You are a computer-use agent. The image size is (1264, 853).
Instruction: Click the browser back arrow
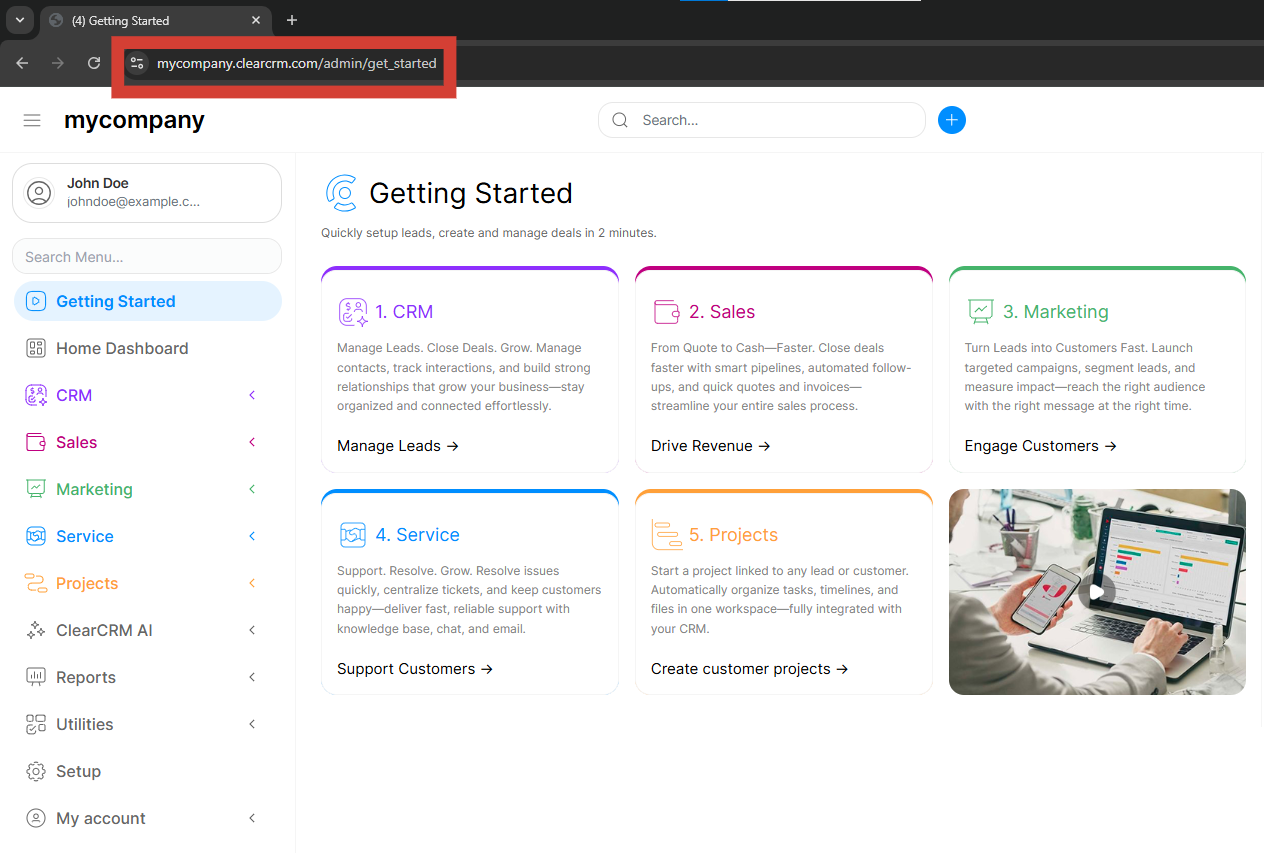click(x=22, y=63)
